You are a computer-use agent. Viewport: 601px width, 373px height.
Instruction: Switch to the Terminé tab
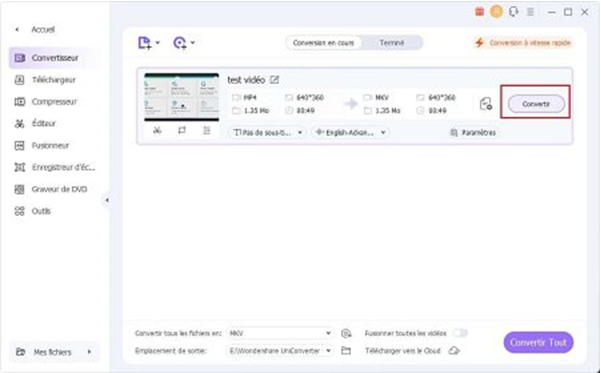point(391,43)
